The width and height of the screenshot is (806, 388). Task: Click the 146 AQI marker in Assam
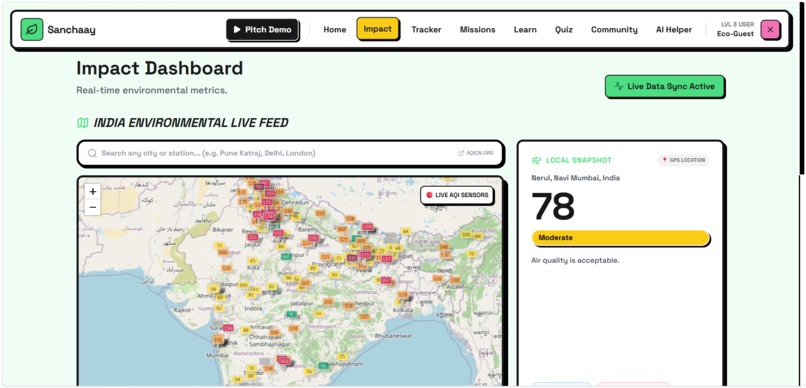pyautogui.click(x=444, y=247)
